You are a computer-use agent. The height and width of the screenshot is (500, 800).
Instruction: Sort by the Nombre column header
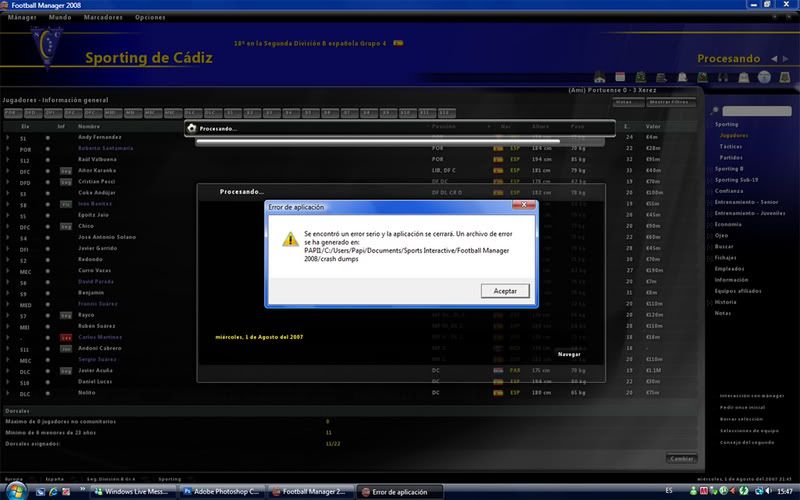pos(89,126)
